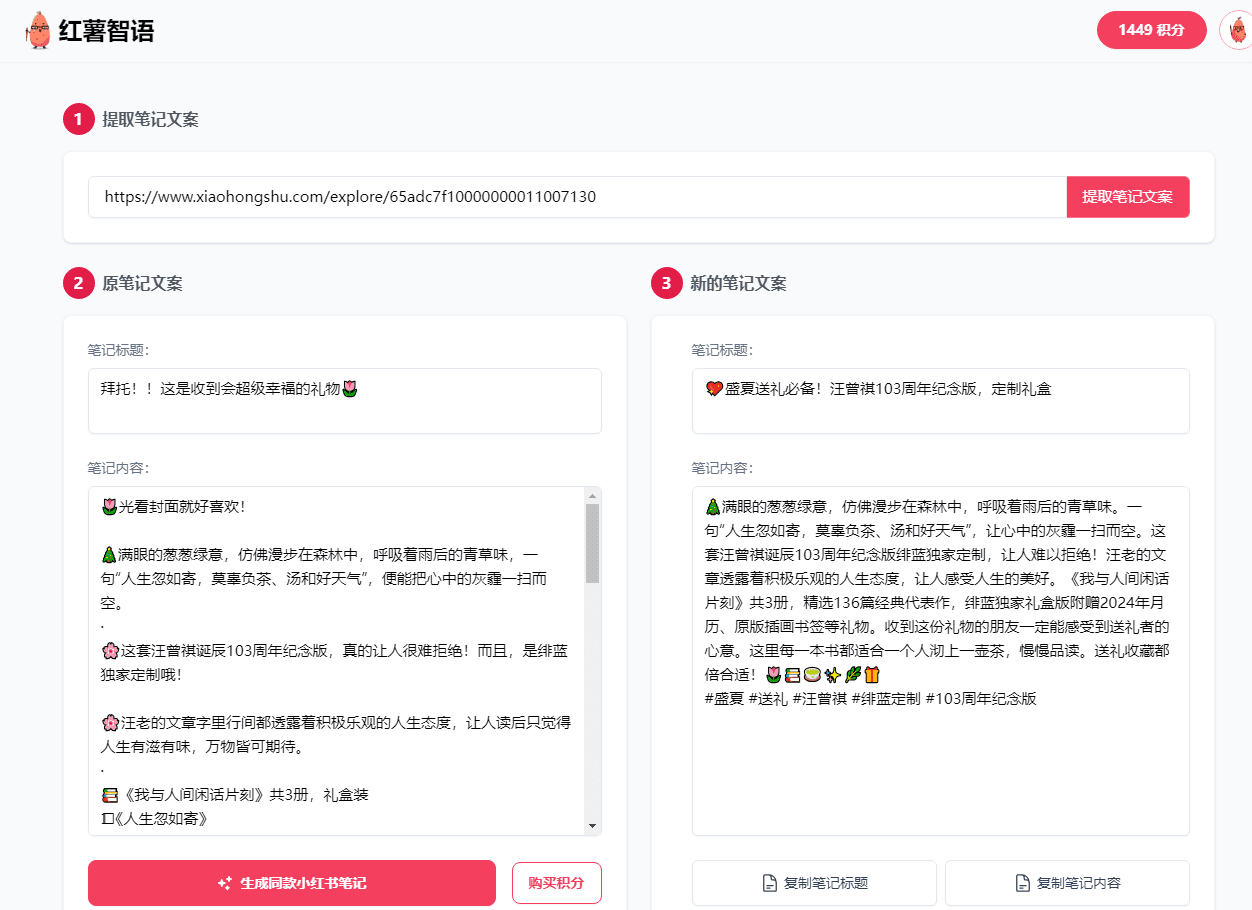1252x910 pixels.
Task: Click the sparkle icon inside the generate button
Action: pos(222,883)
